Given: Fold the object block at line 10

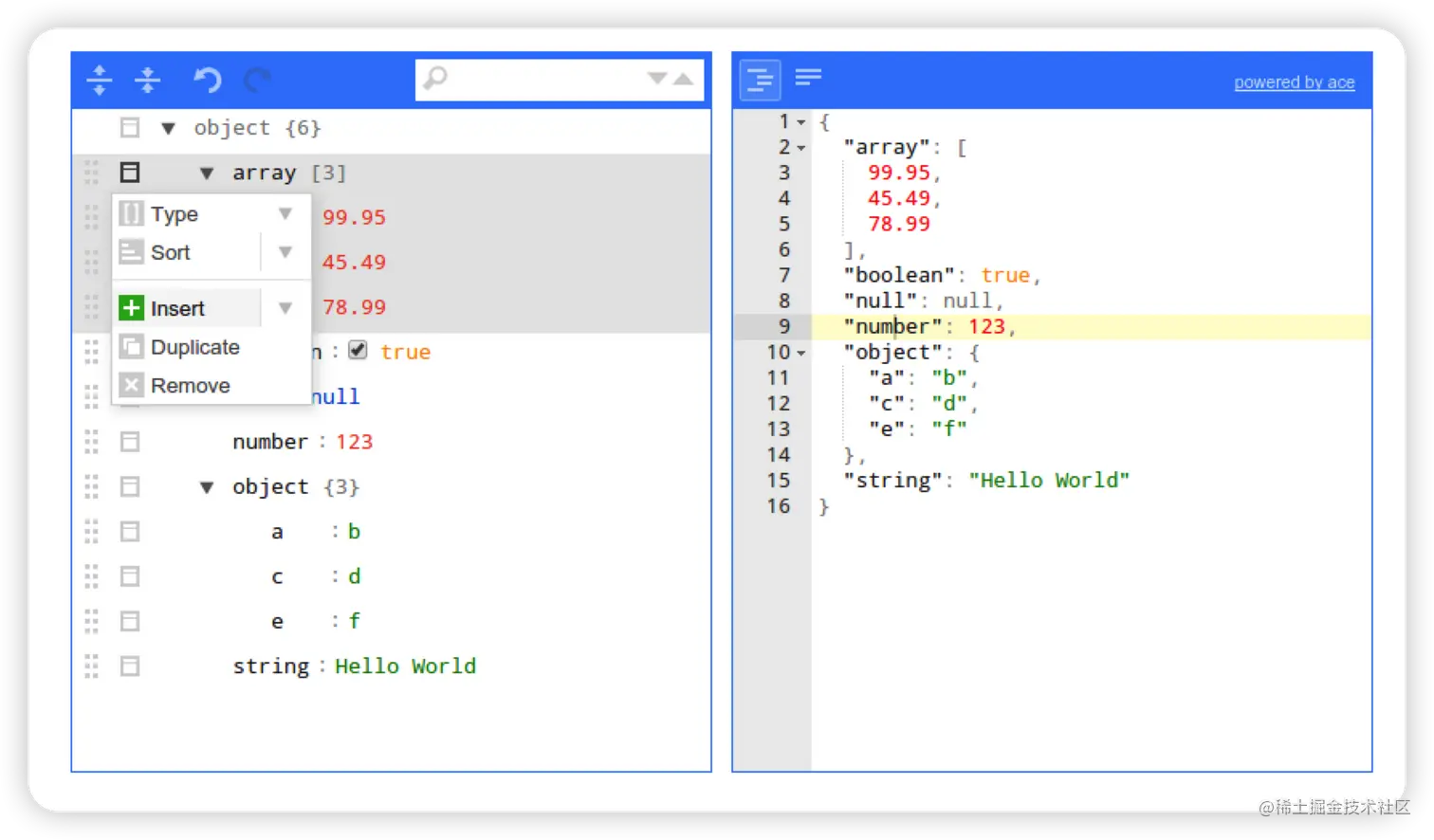Looking at the screenshot, I should coord(801,353).
